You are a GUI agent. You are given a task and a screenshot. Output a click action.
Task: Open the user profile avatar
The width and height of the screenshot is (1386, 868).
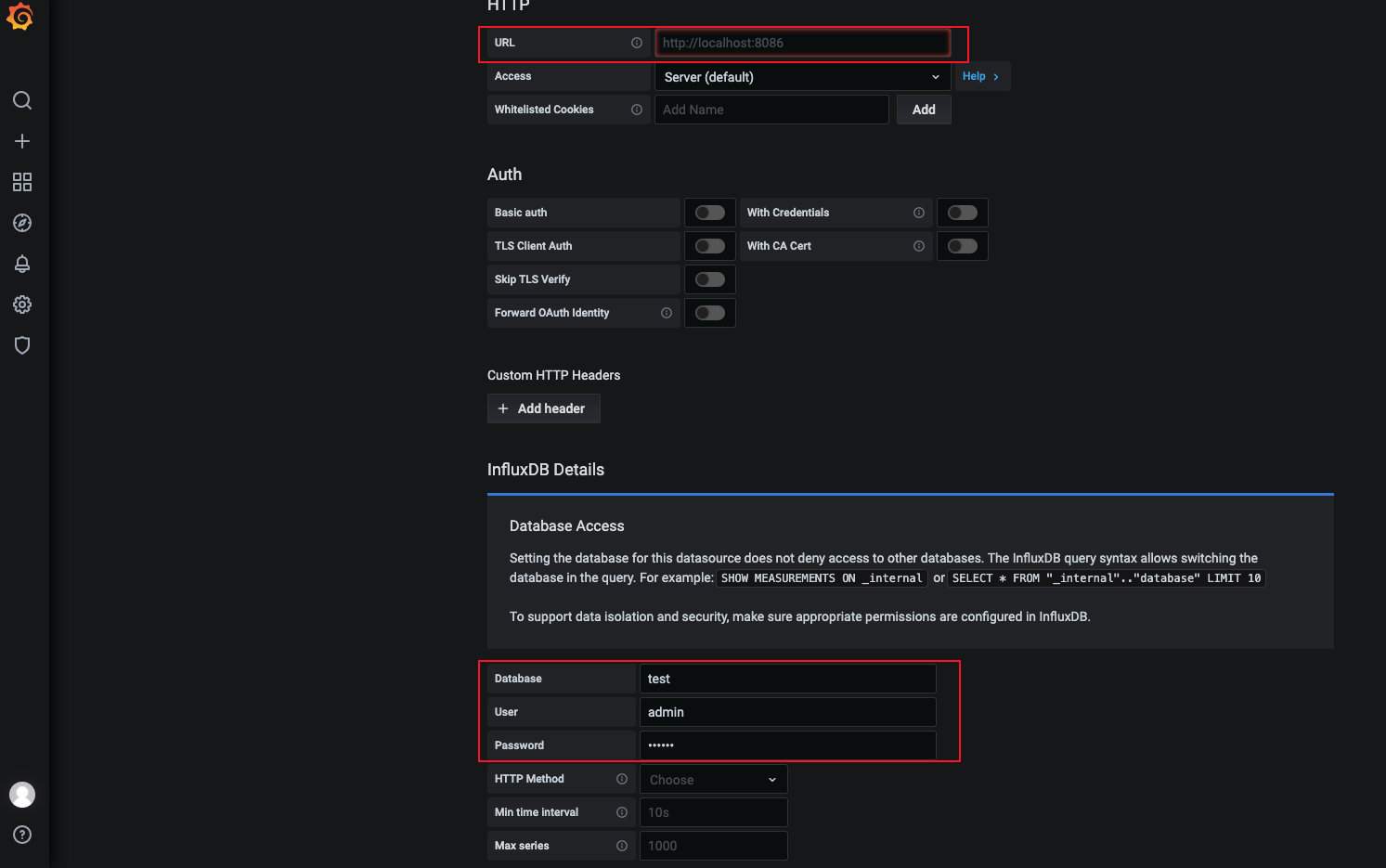pos(22,795)
